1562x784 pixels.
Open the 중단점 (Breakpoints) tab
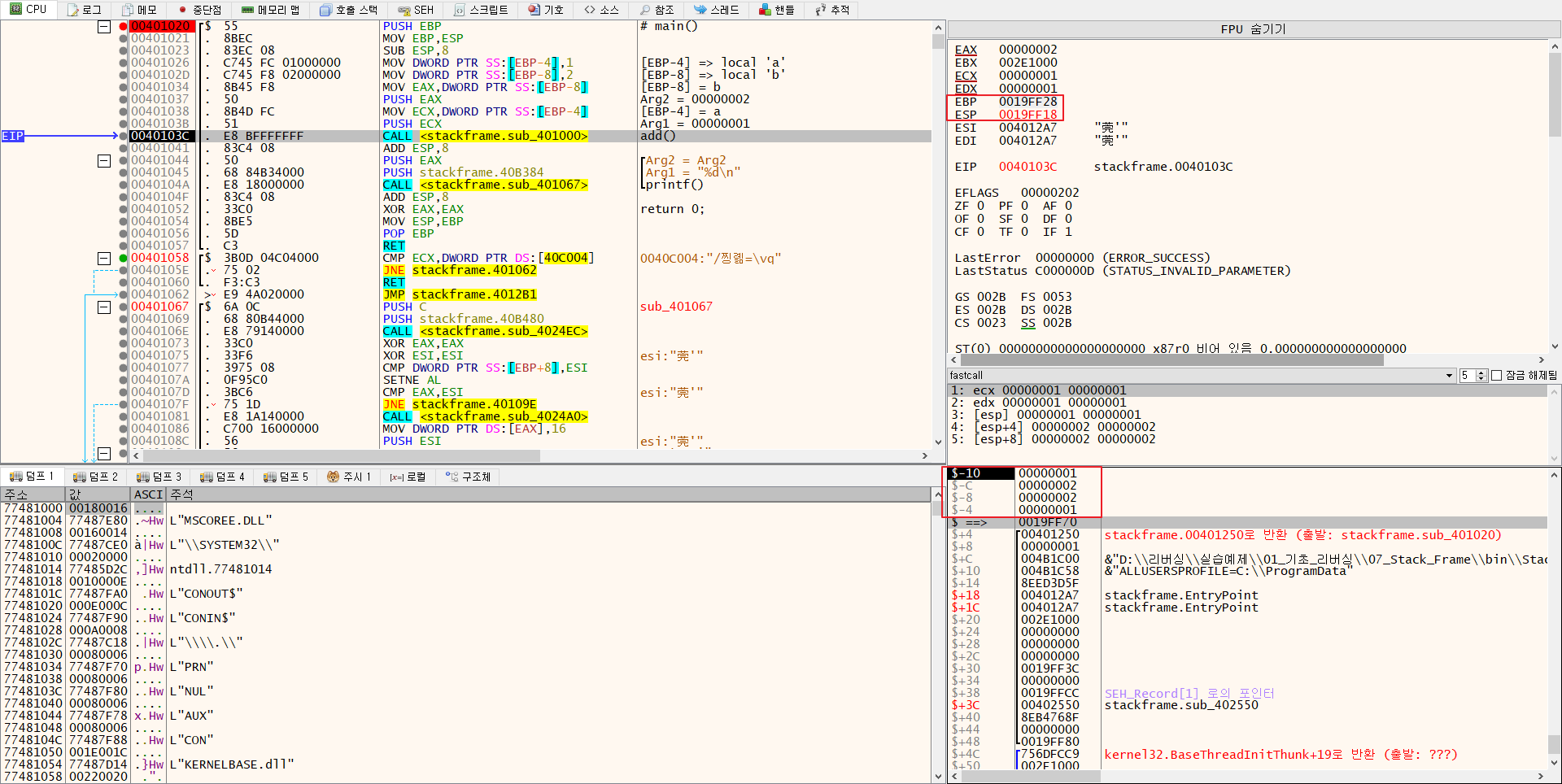click(200, 10)
